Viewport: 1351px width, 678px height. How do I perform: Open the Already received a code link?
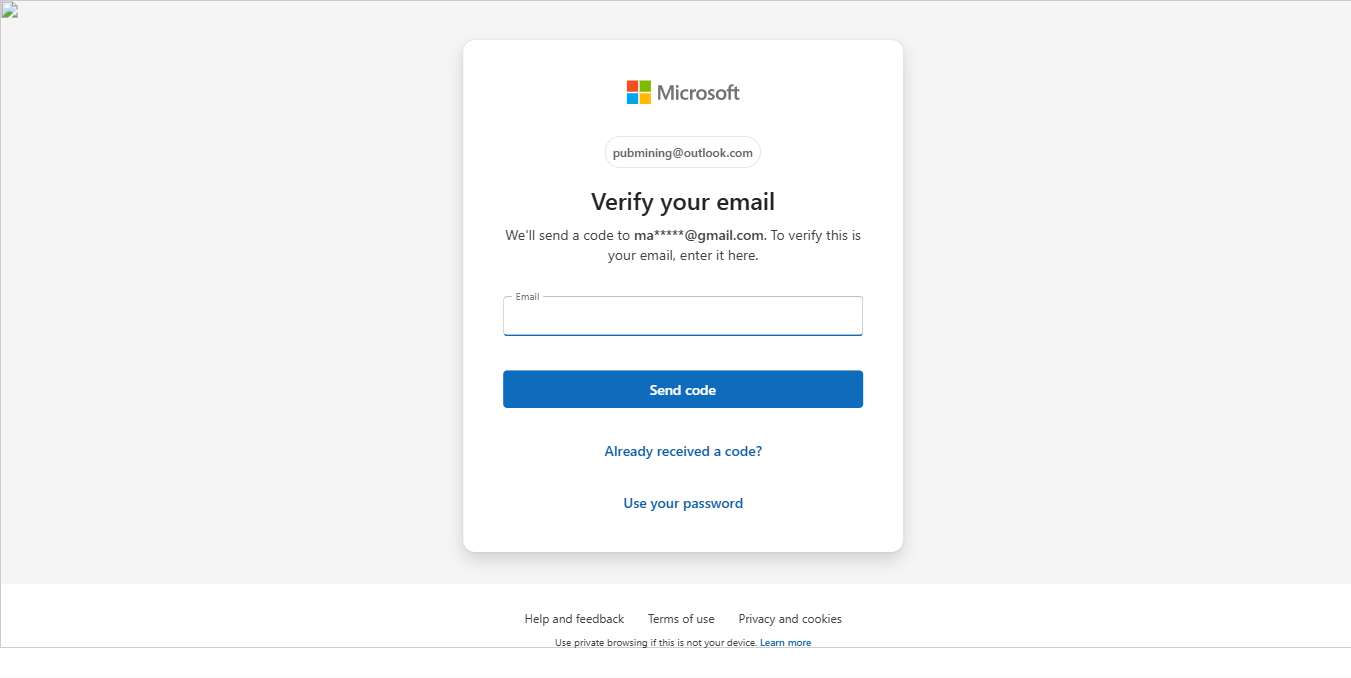[682, 451]
